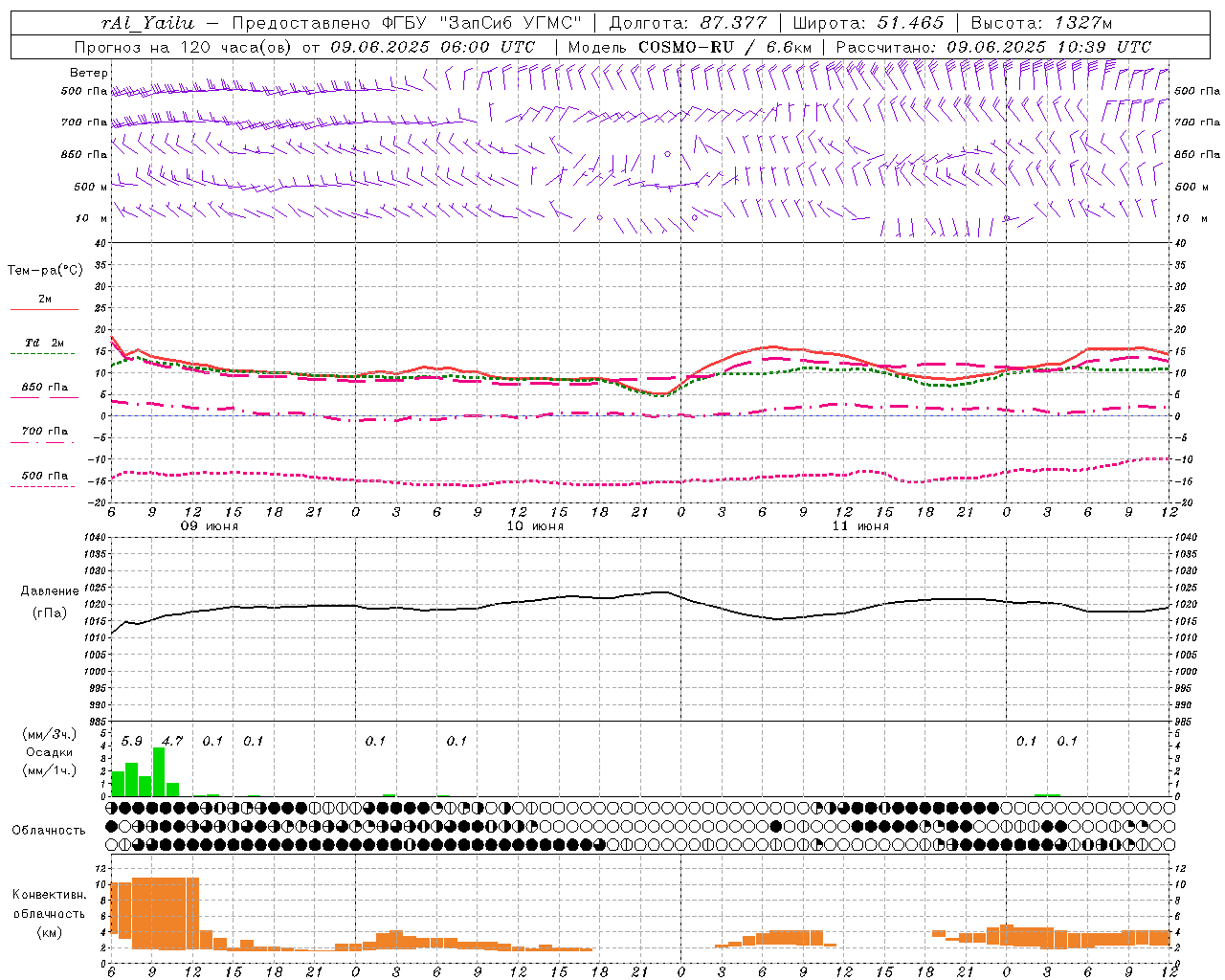1225x980 pixels.
Task: Click left-side '500 м' wind level label
Action: [90, 187]
